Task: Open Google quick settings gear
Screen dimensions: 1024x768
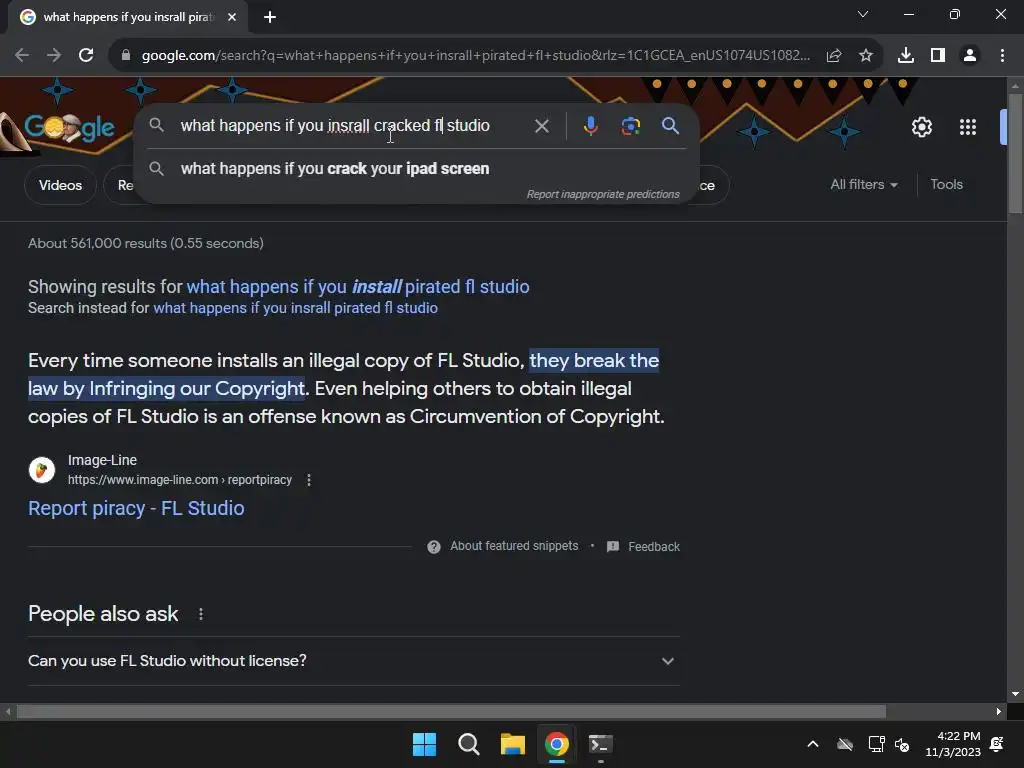Action: click(921, 127)
